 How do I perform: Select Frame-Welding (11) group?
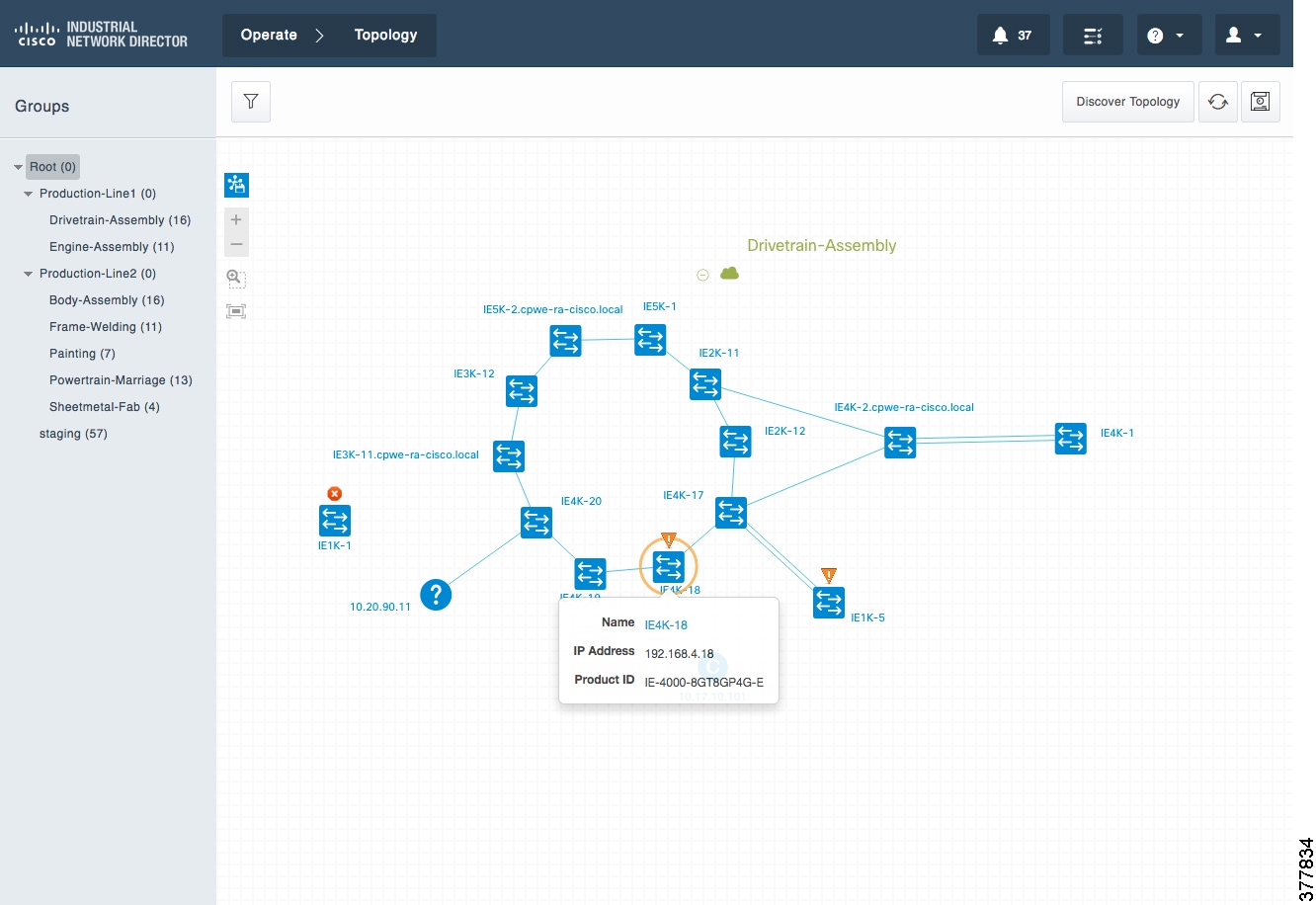(106, 327)
